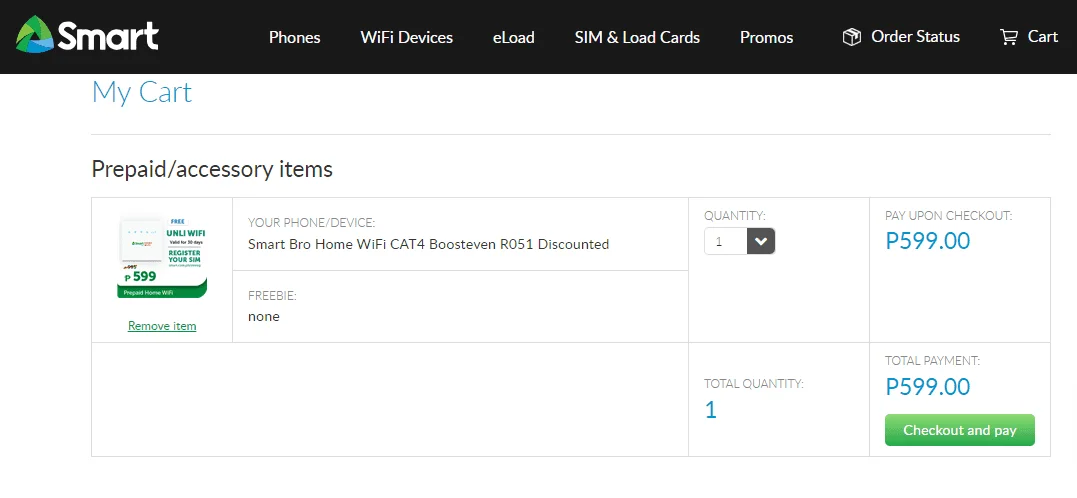1077x498 pixels.
Task: Expand the quantity dropdown arrow
Action: [761, 241]
